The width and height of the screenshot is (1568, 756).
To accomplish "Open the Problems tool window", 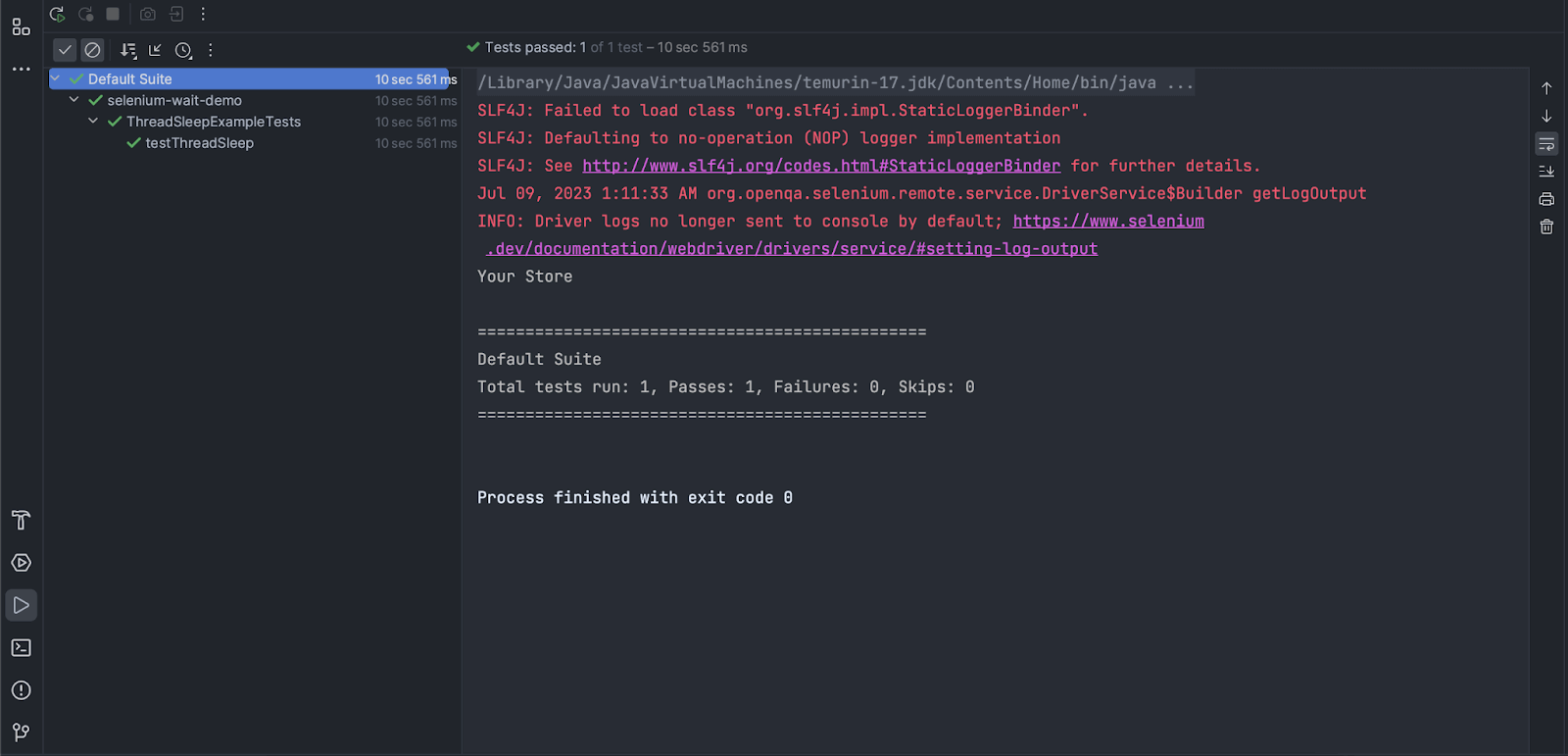I will pyautogui.click(x=21, y=690).
